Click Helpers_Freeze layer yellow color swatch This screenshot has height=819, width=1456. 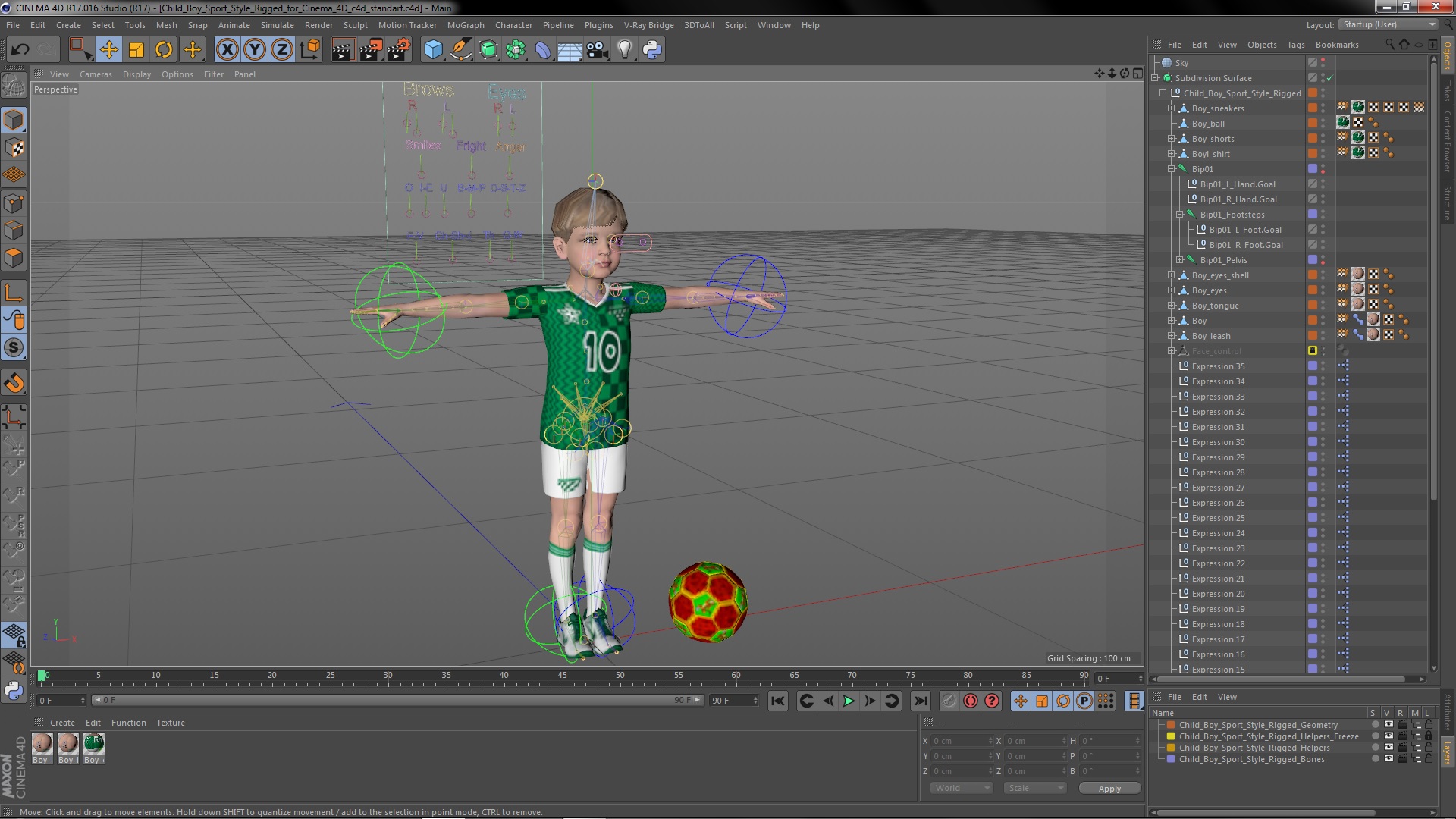point(1171,736)
